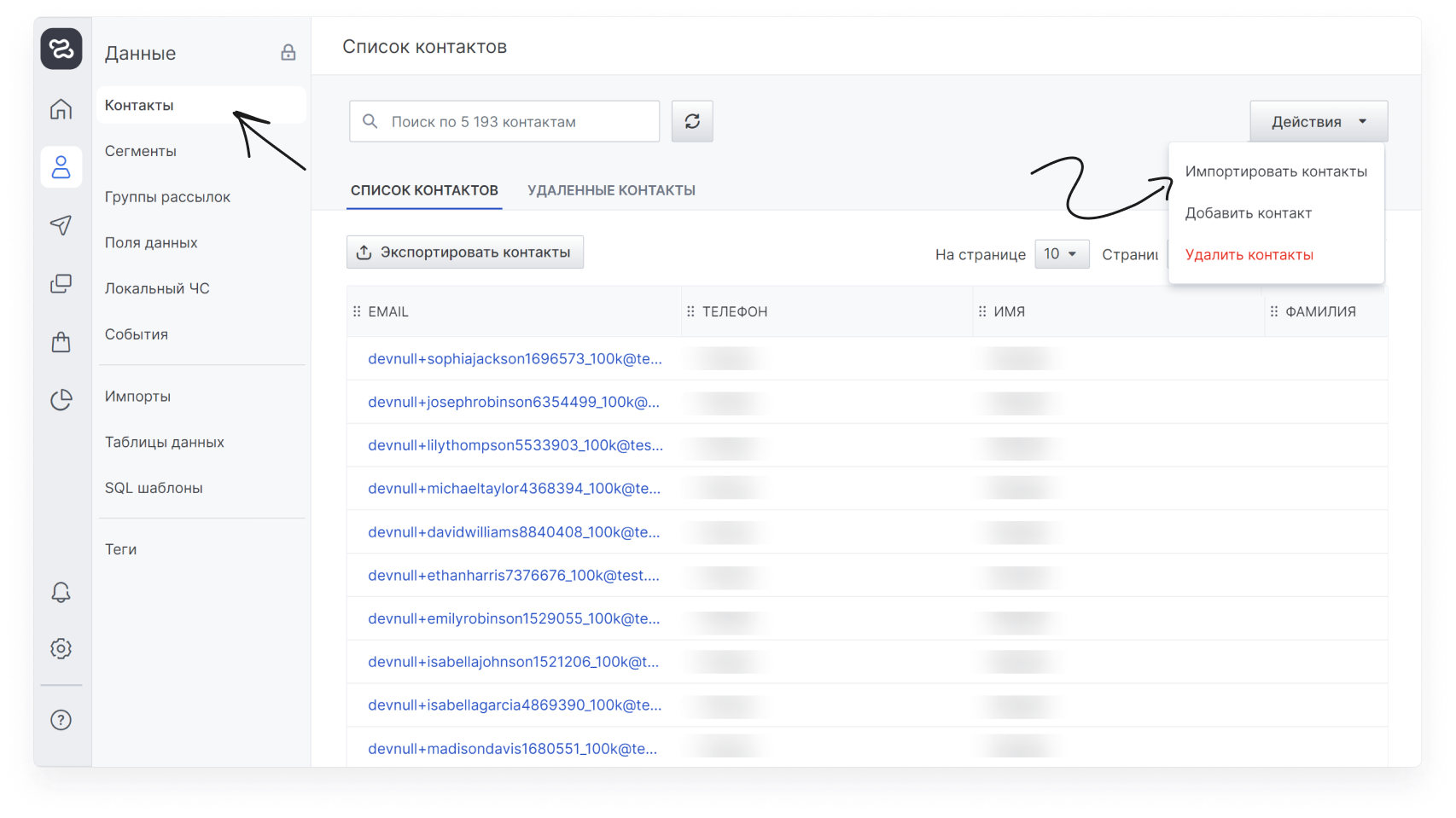This screenshot has height=818, width=1456.
Task: Click the Данные panel heading
Action: pyautogui.click(x=140, y=53)
